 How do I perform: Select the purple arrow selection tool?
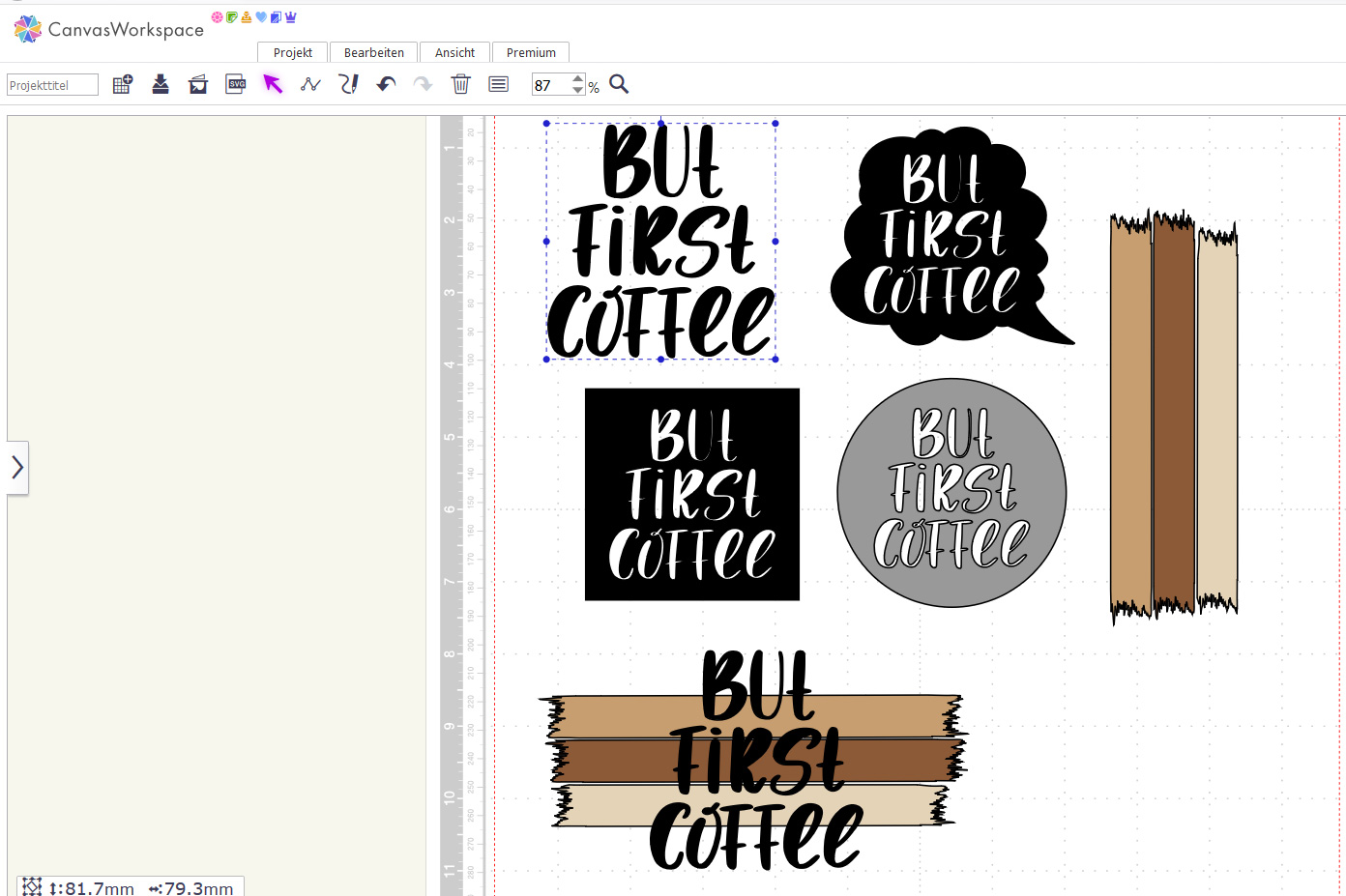[273, 85]
